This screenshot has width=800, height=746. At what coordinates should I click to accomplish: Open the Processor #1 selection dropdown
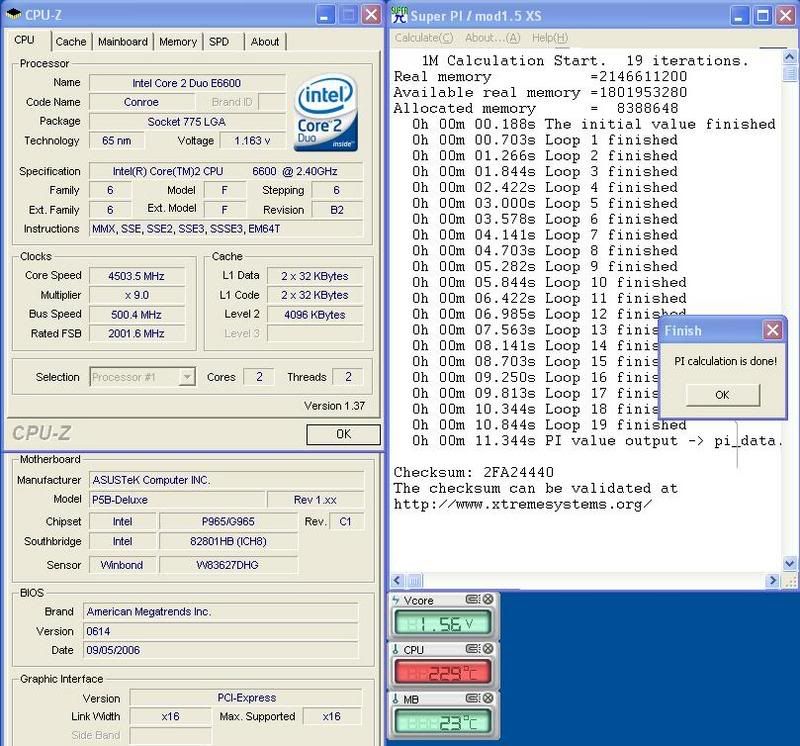(187, 377)
